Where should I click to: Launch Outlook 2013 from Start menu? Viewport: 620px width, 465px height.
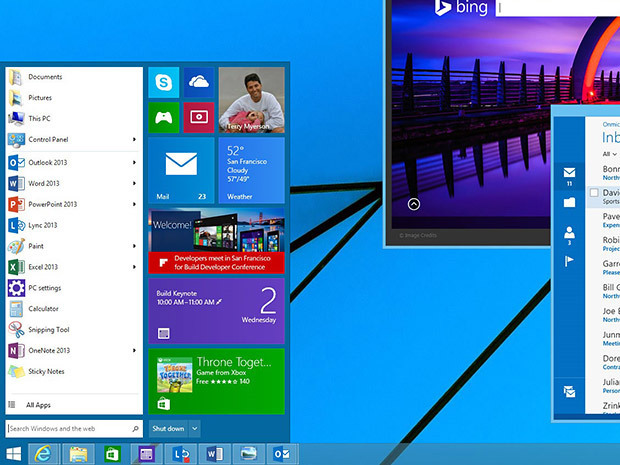tap(74, 163)
